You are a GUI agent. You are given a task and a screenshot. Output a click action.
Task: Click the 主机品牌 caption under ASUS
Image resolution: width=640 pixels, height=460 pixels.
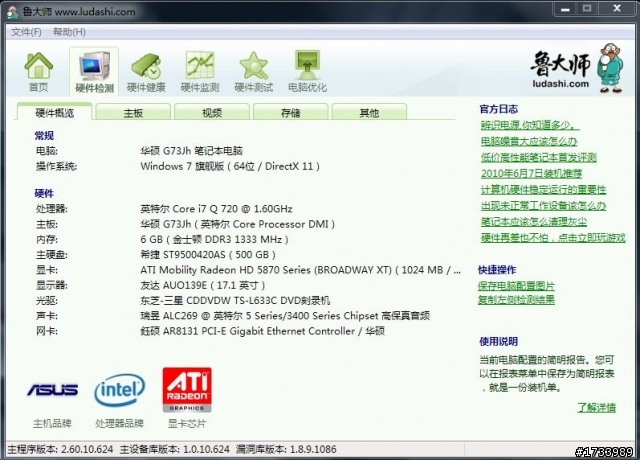[52, 423]
